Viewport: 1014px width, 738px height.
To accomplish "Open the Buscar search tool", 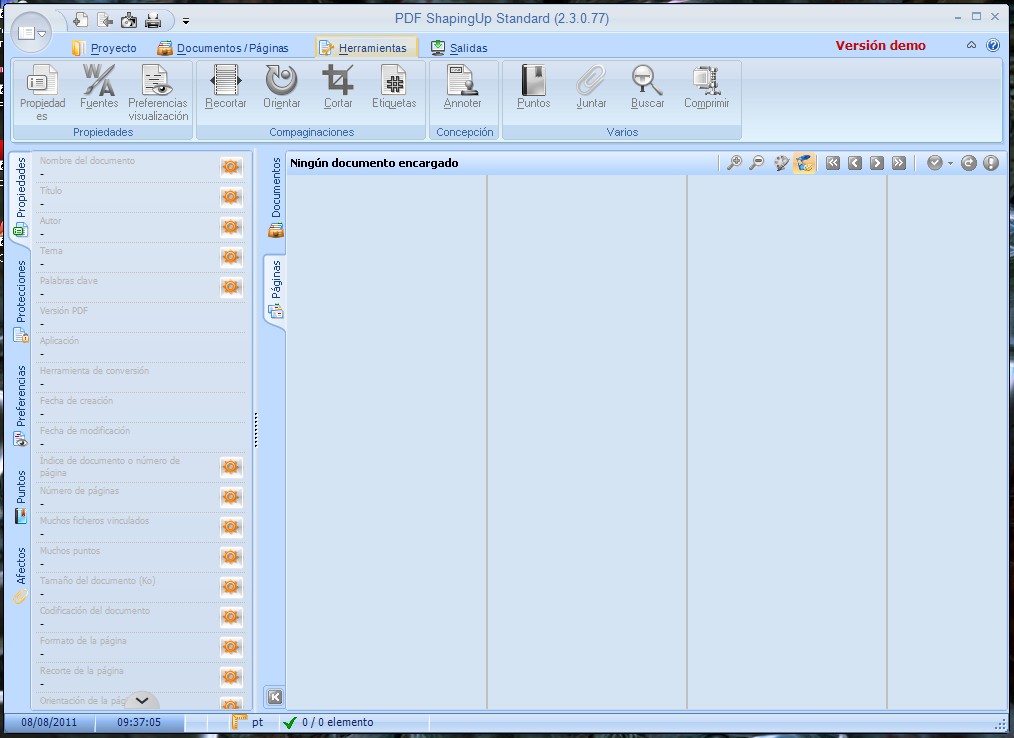I will (x=647, y=87).
